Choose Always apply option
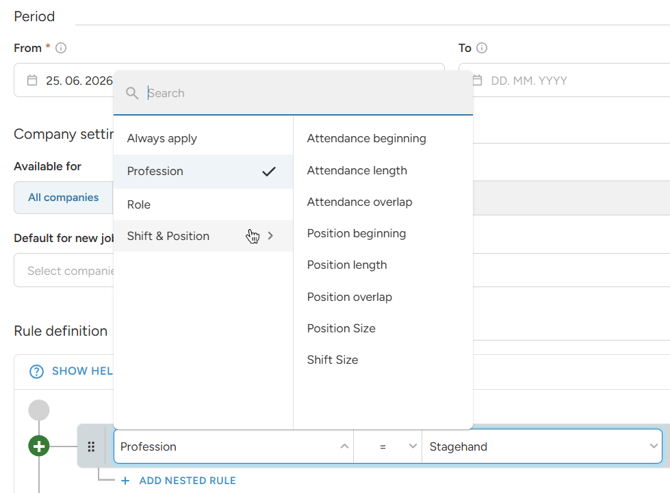 click(203, 138)
